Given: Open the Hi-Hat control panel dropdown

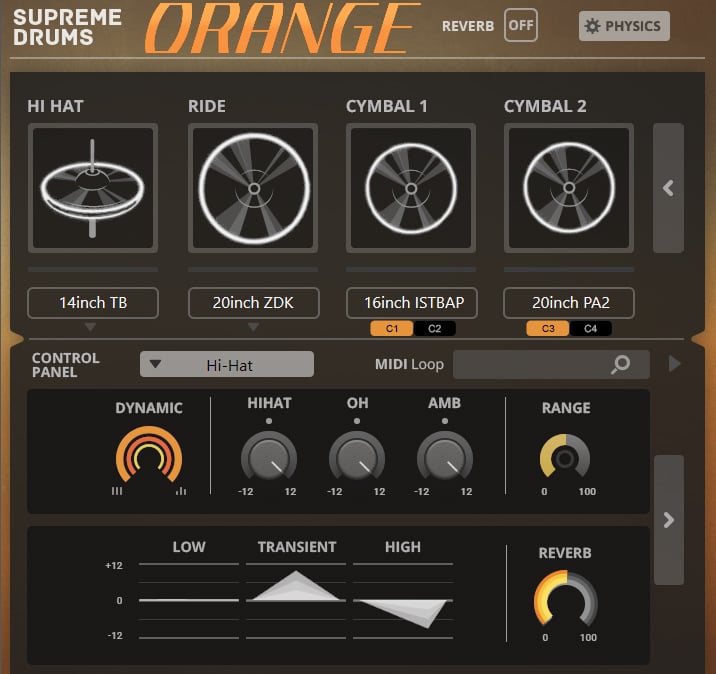Looking at the screenshot, I should pyautogui.click(x=227, y=365).
